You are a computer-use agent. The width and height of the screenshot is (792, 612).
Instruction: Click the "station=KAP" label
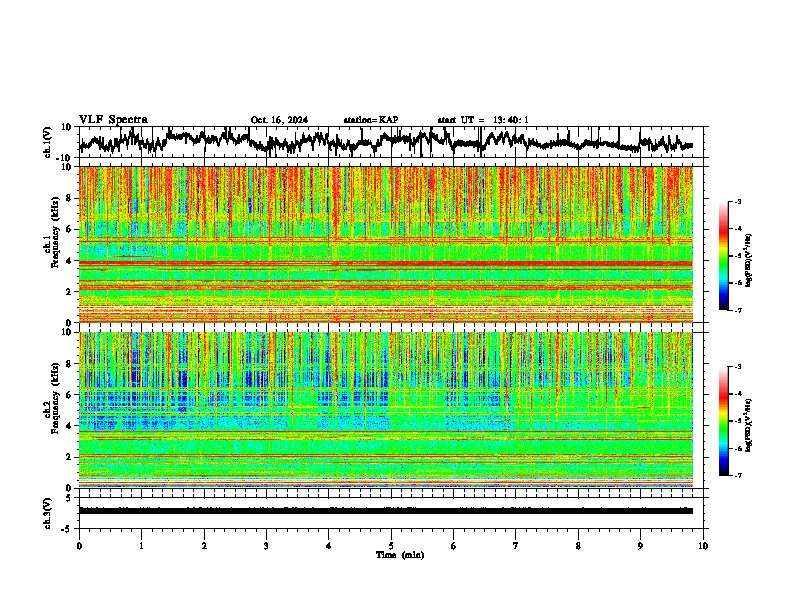pyautogui.click(x=371, y=120)
